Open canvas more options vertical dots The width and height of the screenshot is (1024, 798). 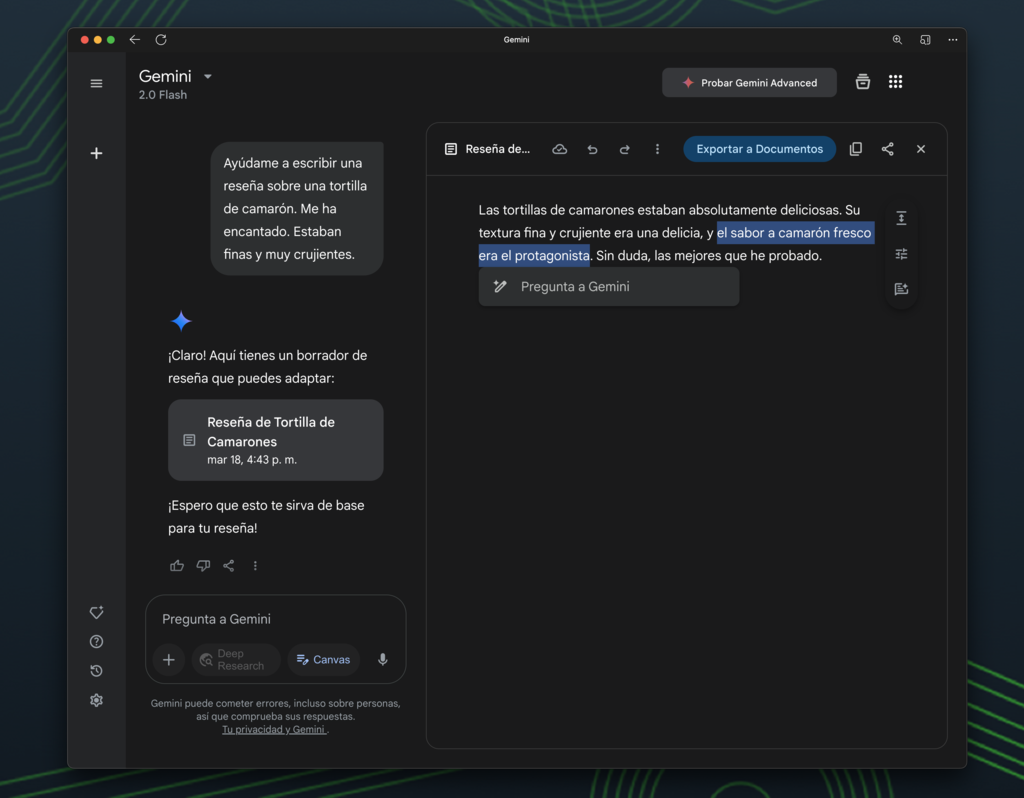click(x=657, y=150)
